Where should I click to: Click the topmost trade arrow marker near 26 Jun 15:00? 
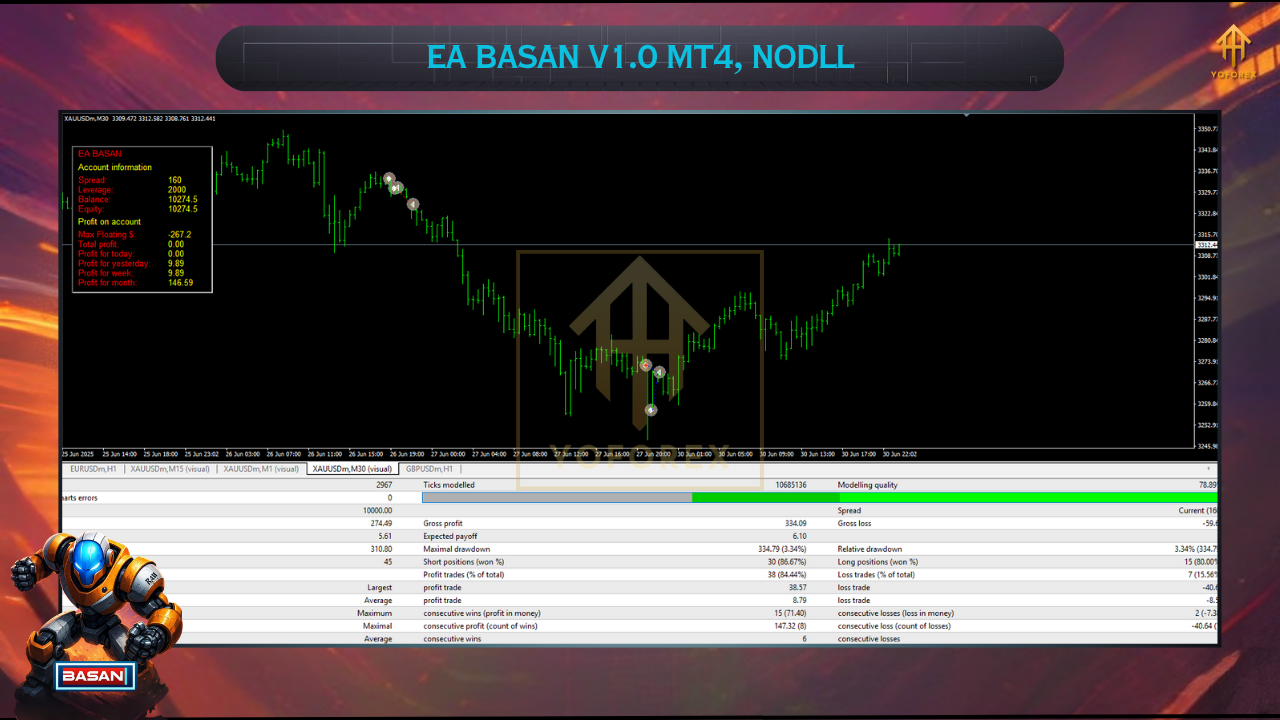(x=389, y=179)
